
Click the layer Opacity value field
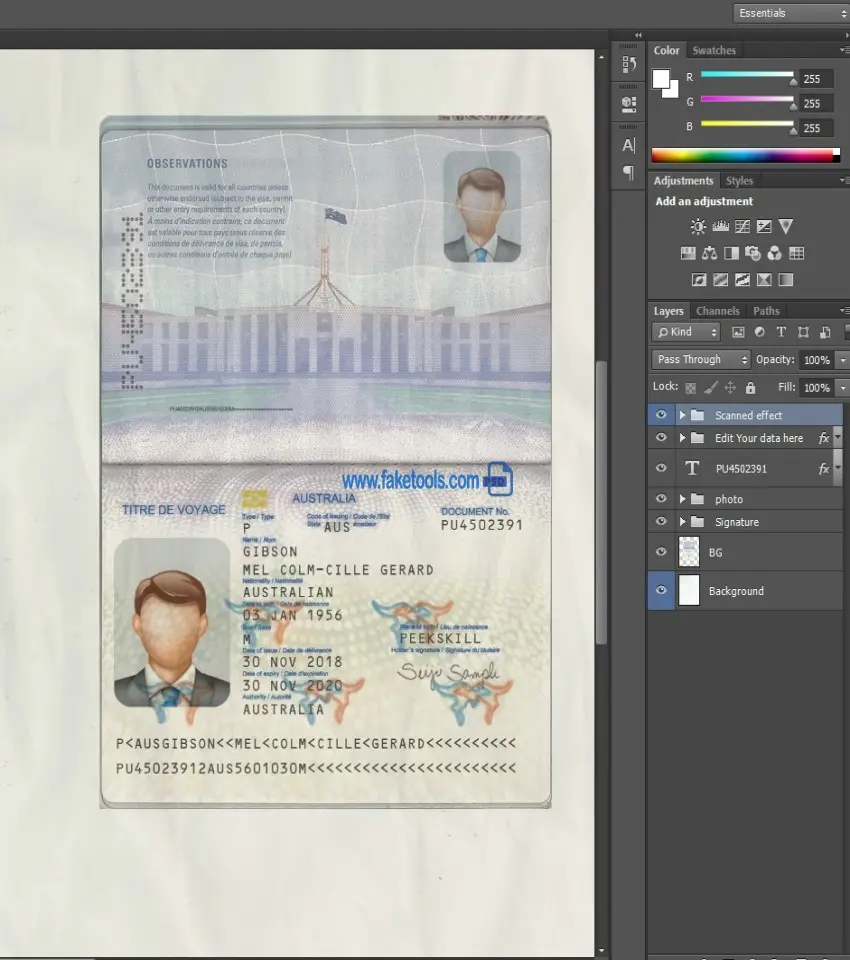[816, 360]
